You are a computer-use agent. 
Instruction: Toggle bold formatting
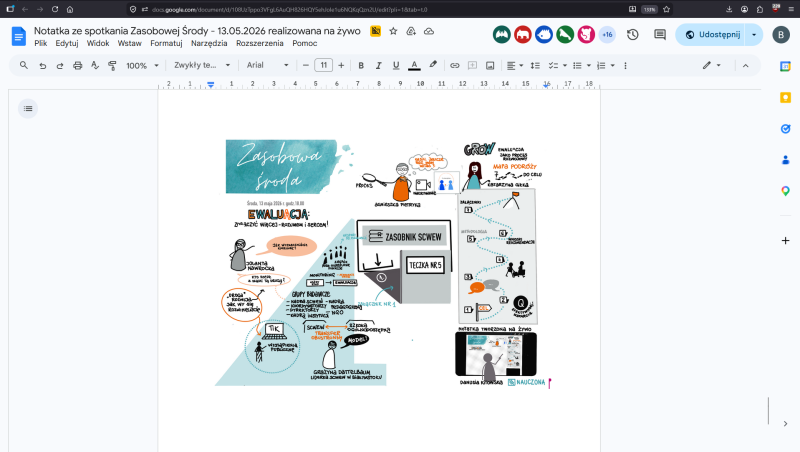coord(361,65)
